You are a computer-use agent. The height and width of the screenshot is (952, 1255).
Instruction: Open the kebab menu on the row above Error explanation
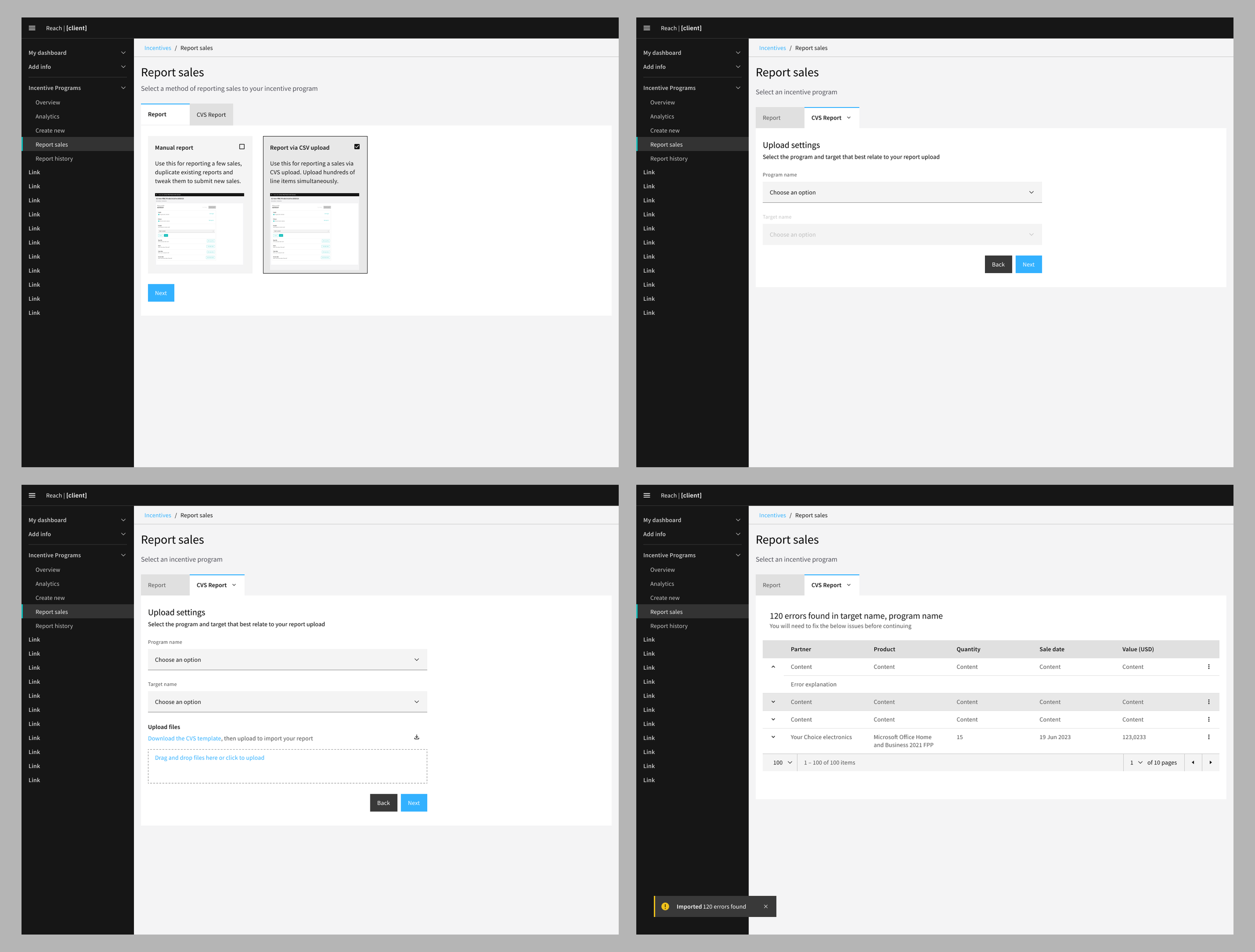tap(1208, 667)
